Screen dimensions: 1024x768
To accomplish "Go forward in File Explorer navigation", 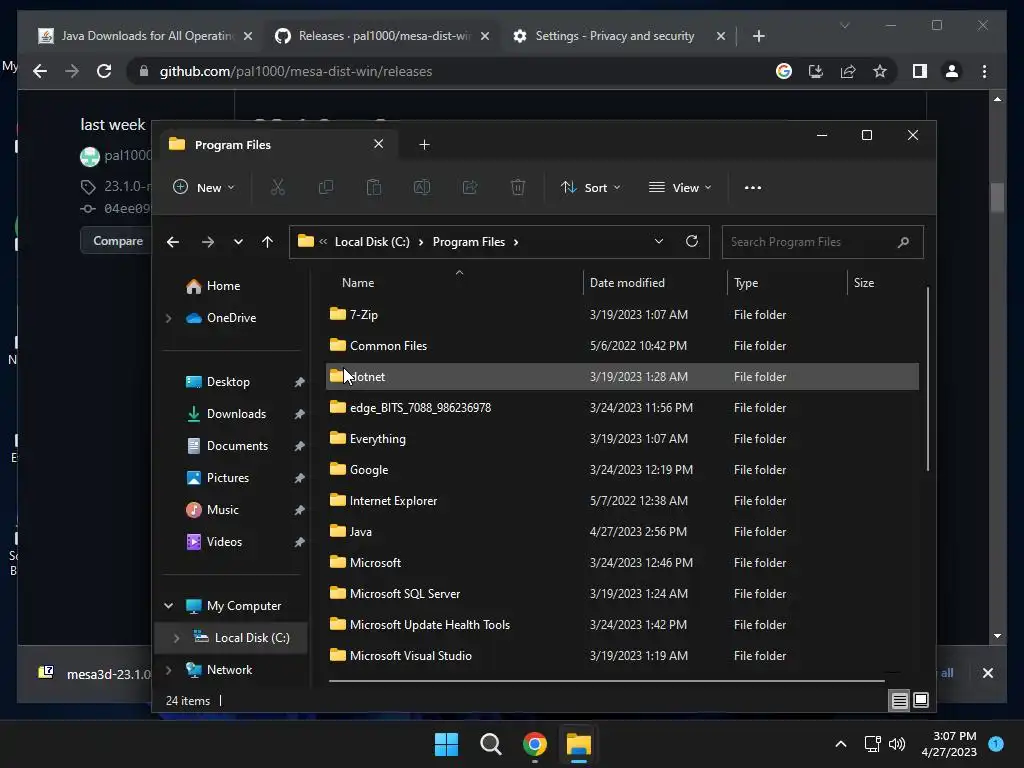I will tap(208, 242).
